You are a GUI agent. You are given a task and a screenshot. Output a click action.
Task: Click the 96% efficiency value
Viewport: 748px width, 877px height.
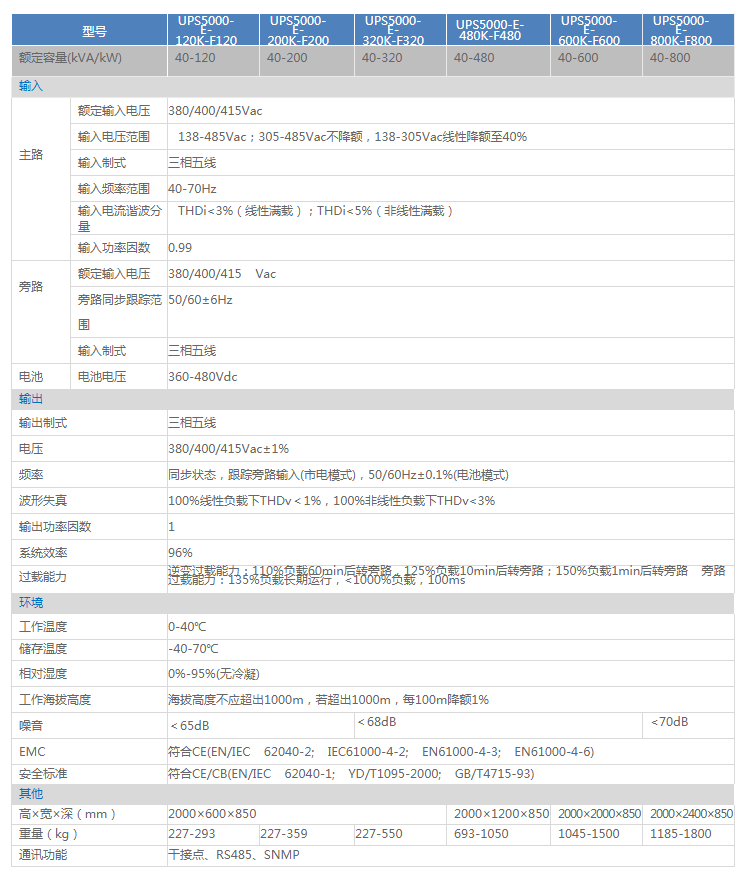(x=180, y=553)
